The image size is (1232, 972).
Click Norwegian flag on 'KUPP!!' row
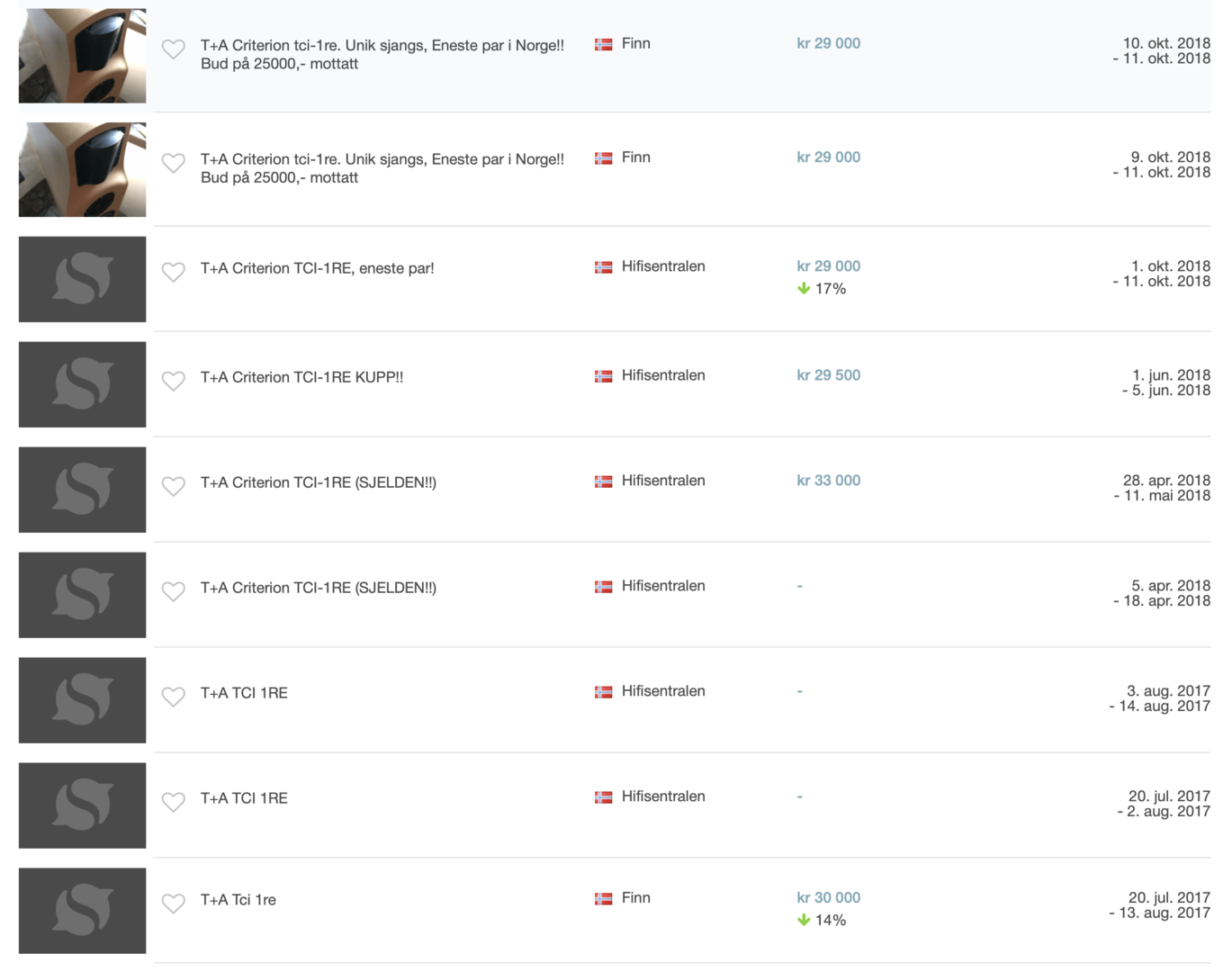(604, 376)
